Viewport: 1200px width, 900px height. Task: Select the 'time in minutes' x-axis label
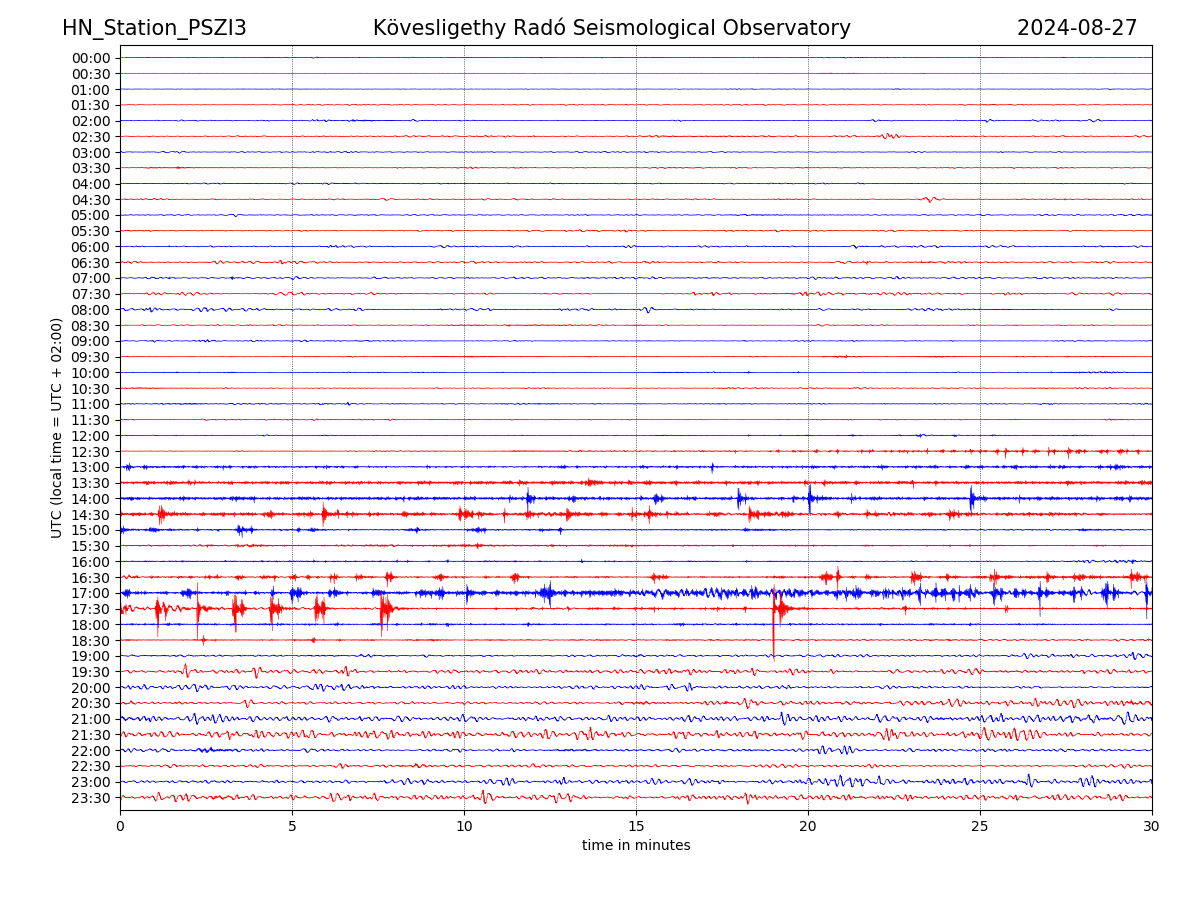pyautogui.click(x=636, y=846)
